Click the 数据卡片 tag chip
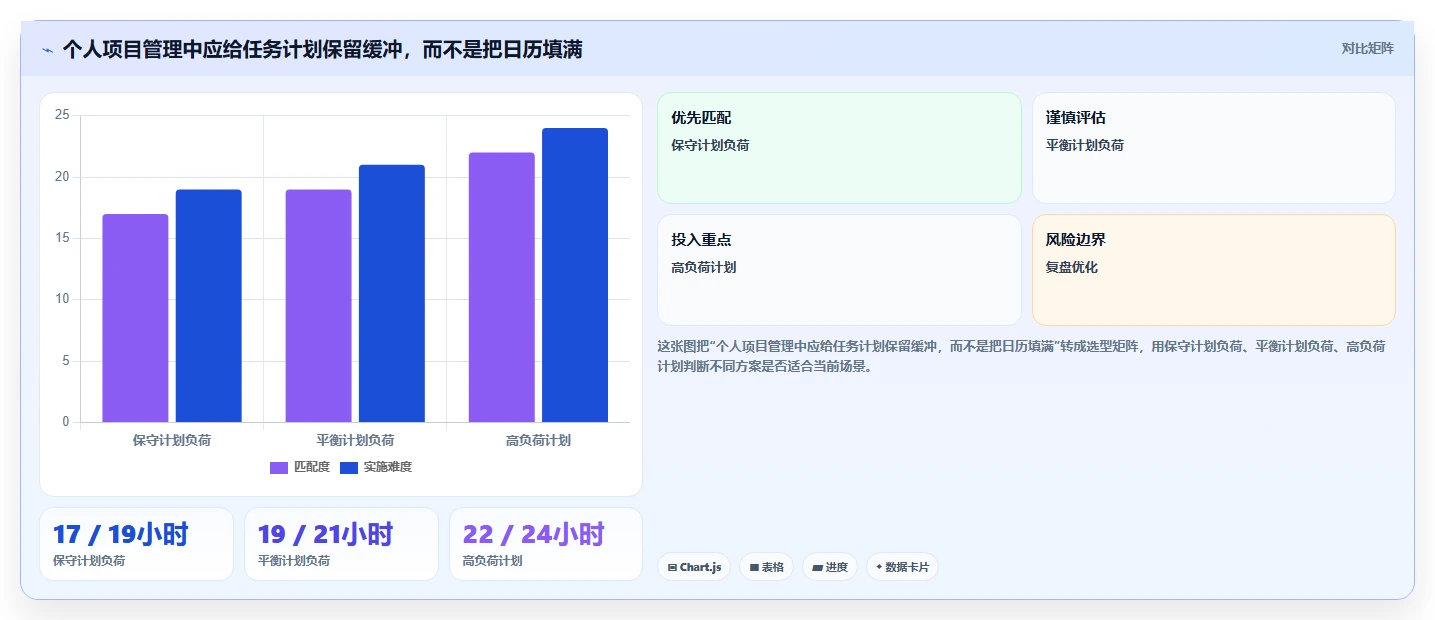Screen dimensions: 1435x620 [902, 567]
